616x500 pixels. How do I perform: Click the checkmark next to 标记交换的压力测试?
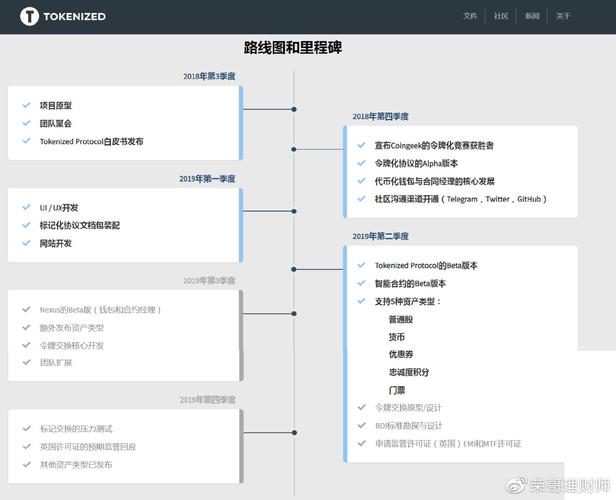(26, 428)
